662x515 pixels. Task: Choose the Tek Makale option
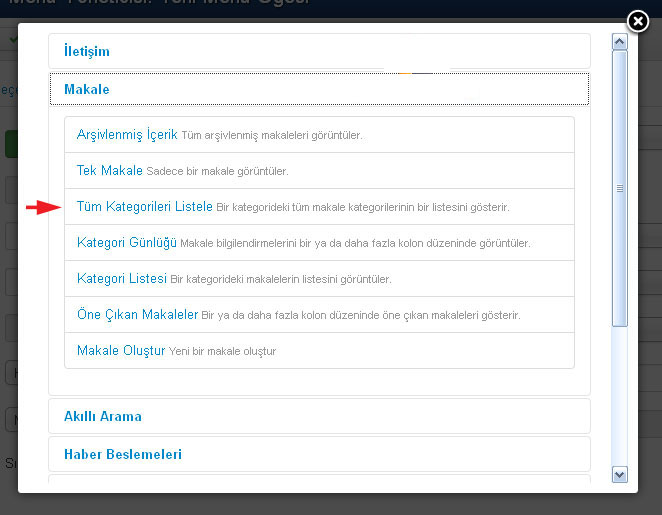point(110,170)
